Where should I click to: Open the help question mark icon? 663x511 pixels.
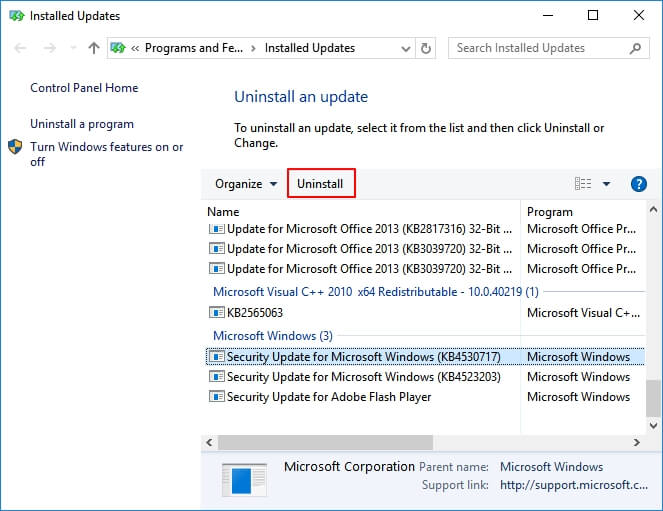639,184
